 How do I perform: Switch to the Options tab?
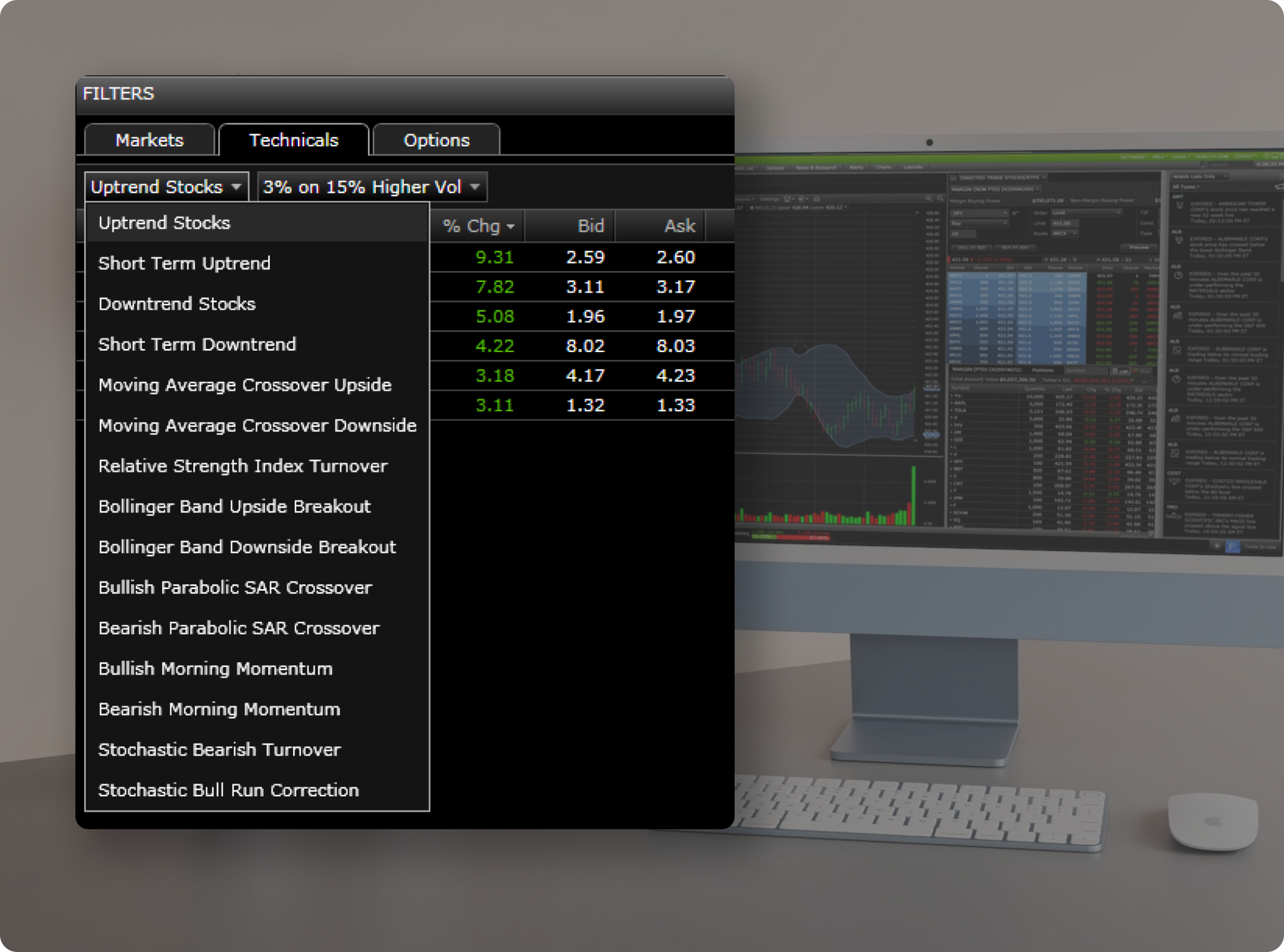[436, 139]
